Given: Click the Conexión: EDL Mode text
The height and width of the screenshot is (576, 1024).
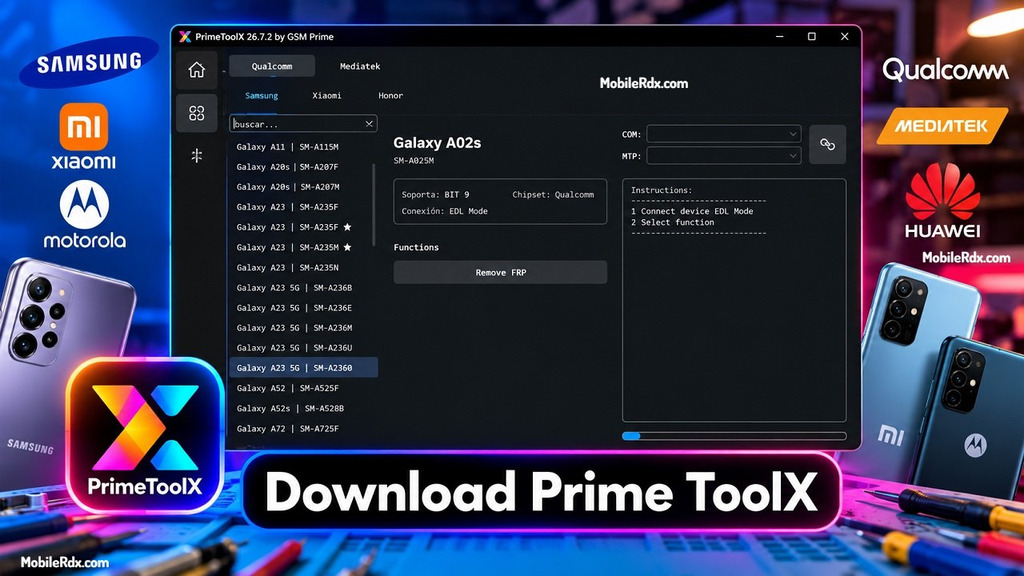Looking at the screenshot, I should 445,211.
